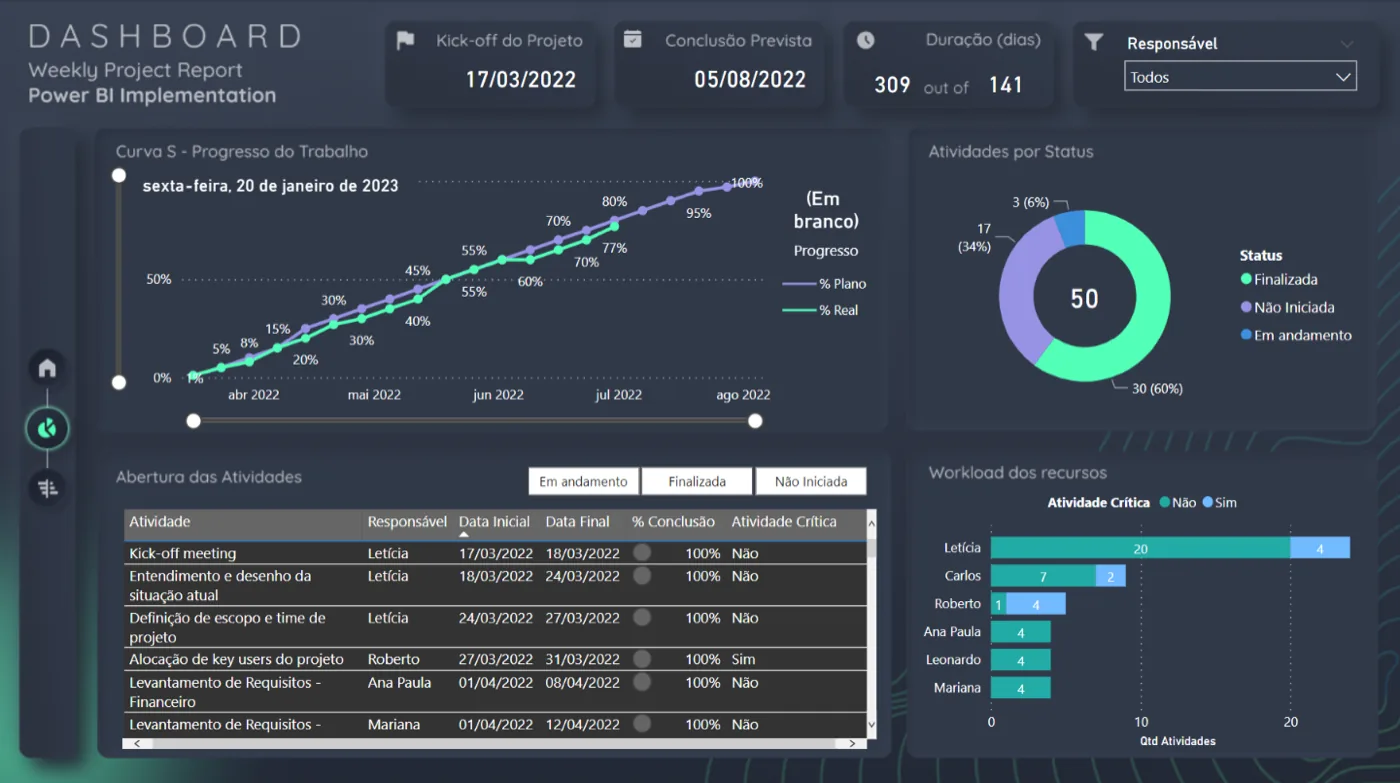Click the status circle in the Alocação de key users row
This screenshot has height=783, width=1400.
pyautogui.click(x=642, y=658)
